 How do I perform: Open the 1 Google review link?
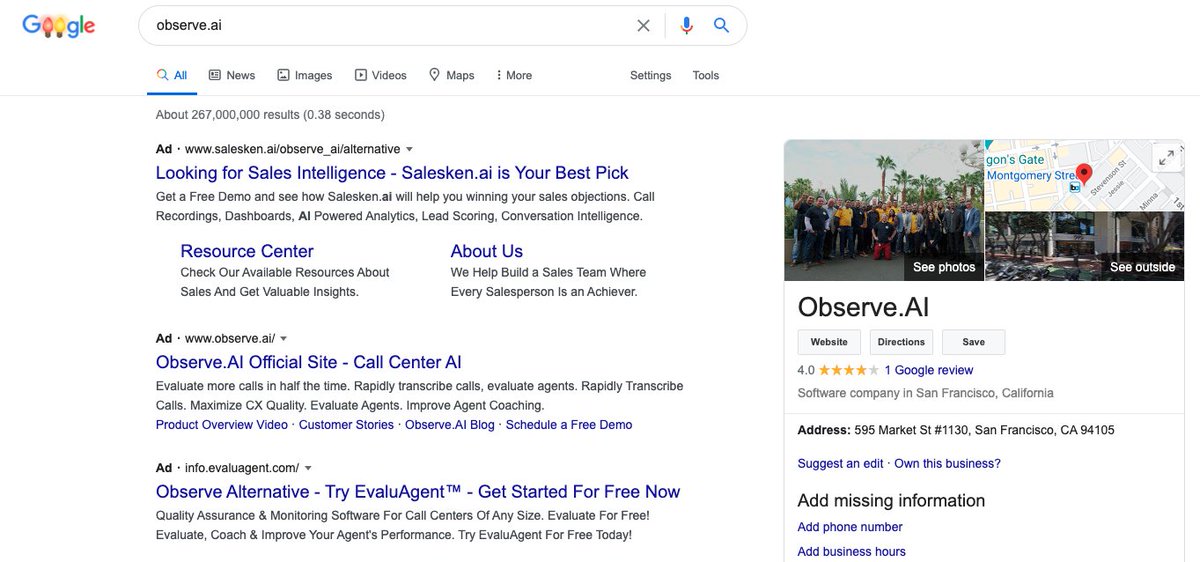tap(929, 370)
